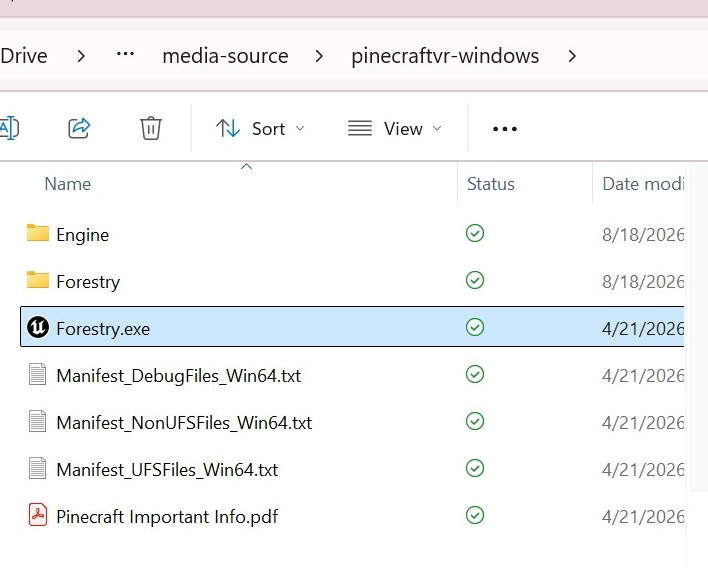Expand chevron after media-source
The height and width of the screenshot is (568, 708).
(x=319, y=56)
